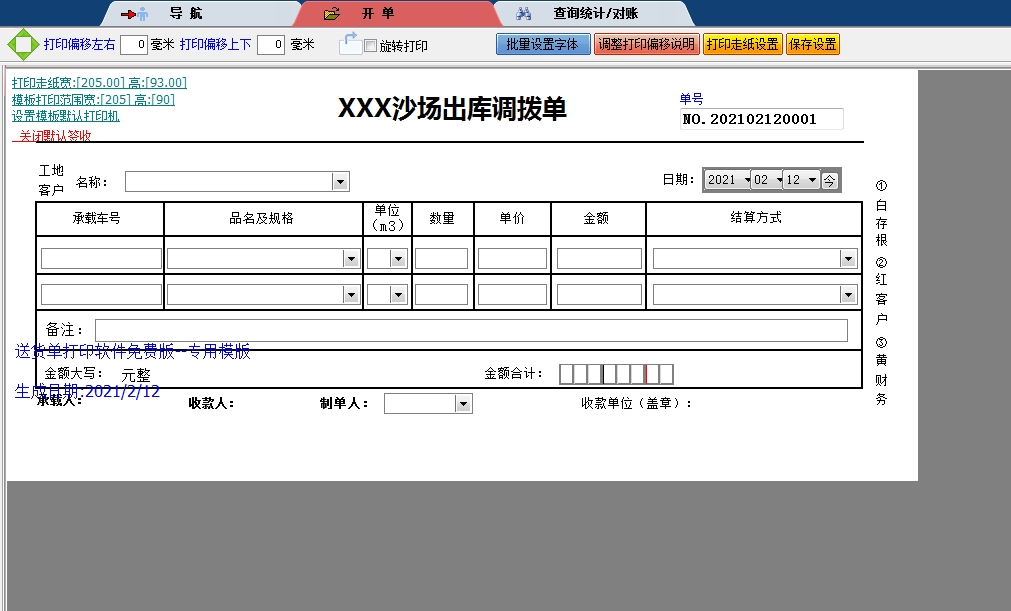Open the 打印走纸设置 button
The image size is (1011, 611).
pos(742,45)
